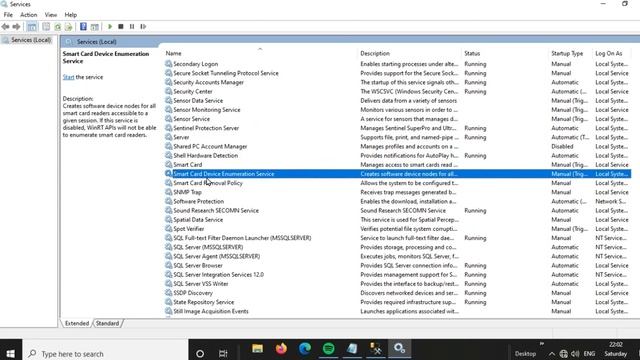Click the Start the service link
The image size is (640, 360).
point(69,77)
